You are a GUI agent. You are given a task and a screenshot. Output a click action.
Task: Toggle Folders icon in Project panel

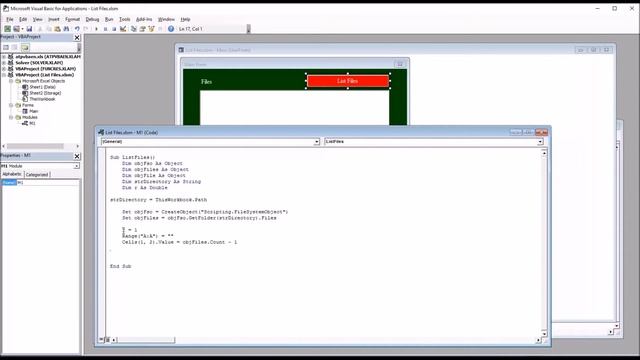25,47
